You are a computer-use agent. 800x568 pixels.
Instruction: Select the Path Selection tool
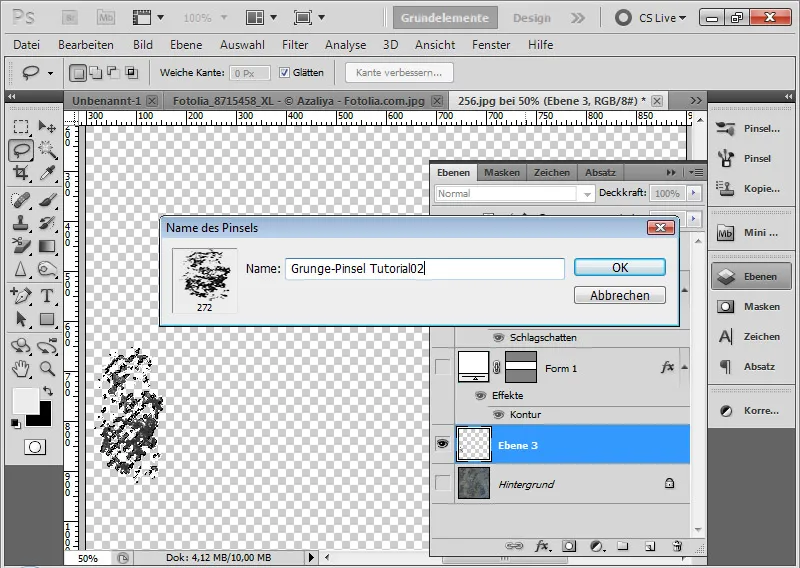(21, 319)
